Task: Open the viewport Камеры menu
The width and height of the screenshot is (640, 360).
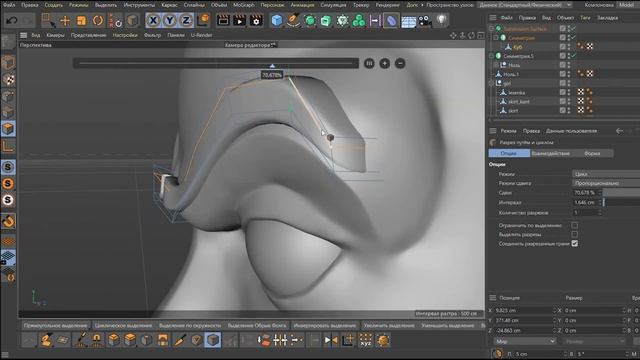Action: tap(56, 35)
